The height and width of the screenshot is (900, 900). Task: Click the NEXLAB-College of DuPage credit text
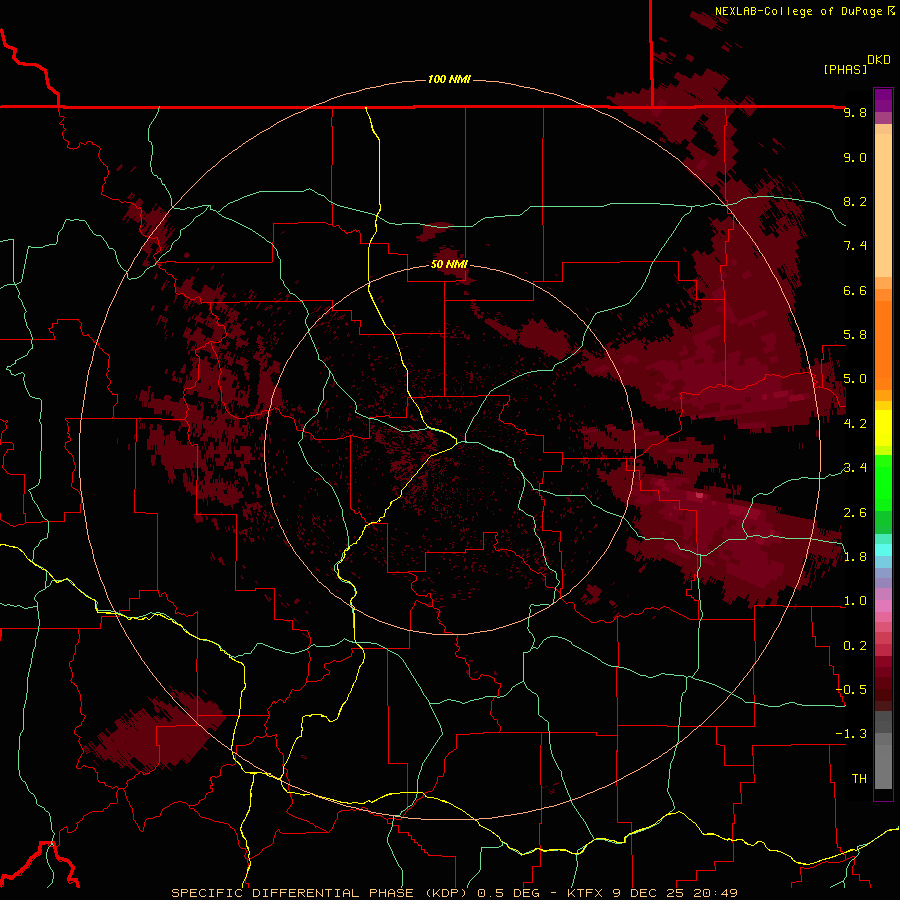tap(798, 11)
